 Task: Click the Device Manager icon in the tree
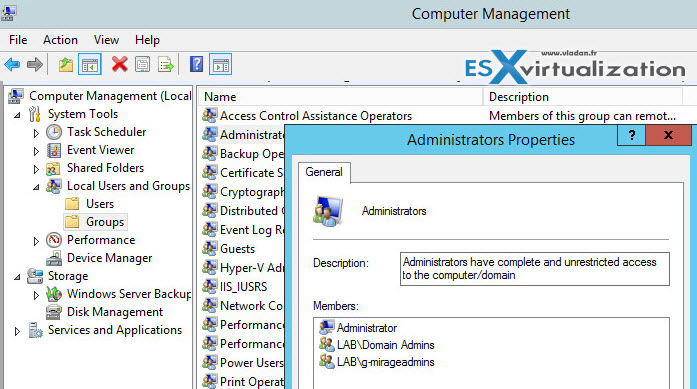pyautogui.click(x=54, y=258)
